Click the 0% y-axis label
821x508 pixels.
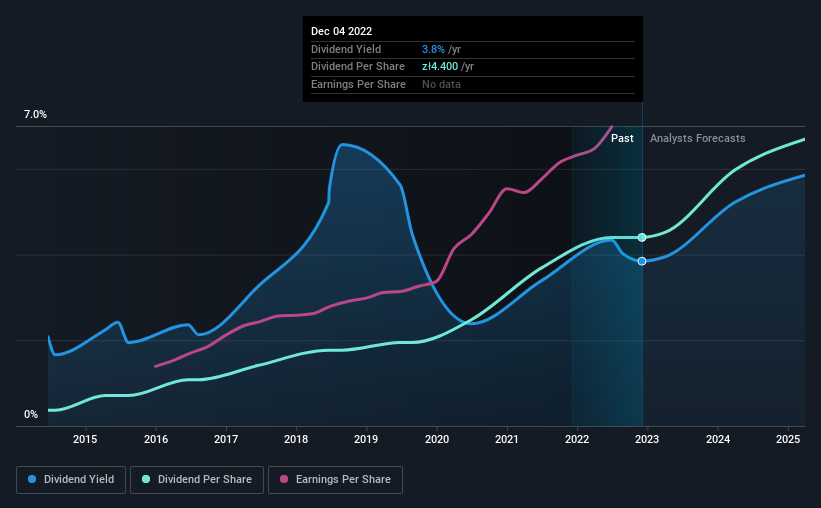pos(31,414)
